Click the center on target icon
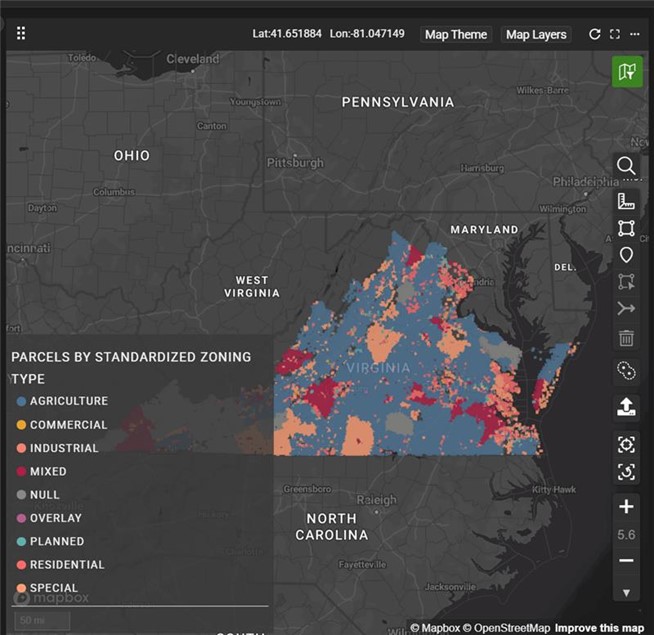 point(626,444)
